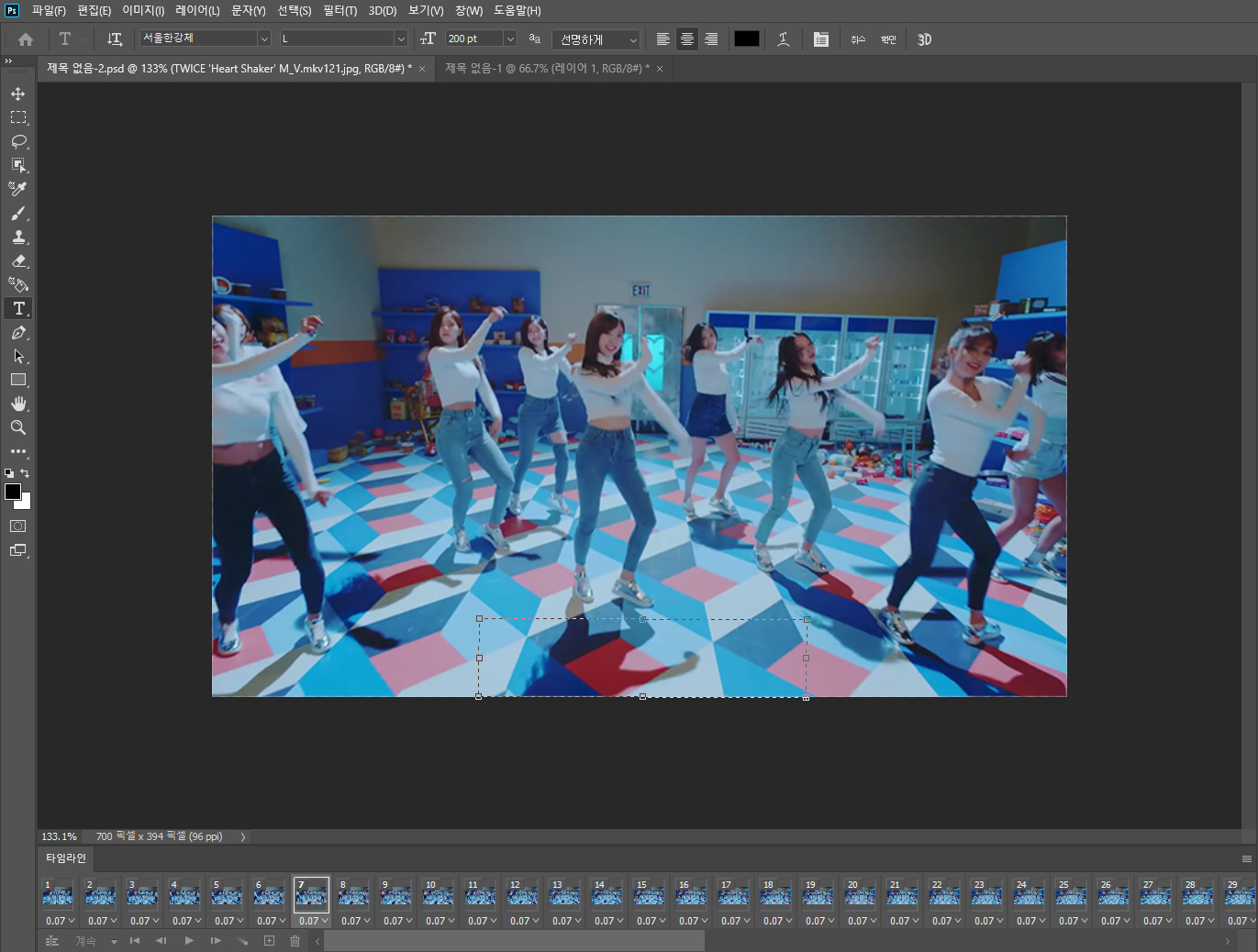Open the 파일(F) menu
The image size is (1258, 952).
coord(49,11)
